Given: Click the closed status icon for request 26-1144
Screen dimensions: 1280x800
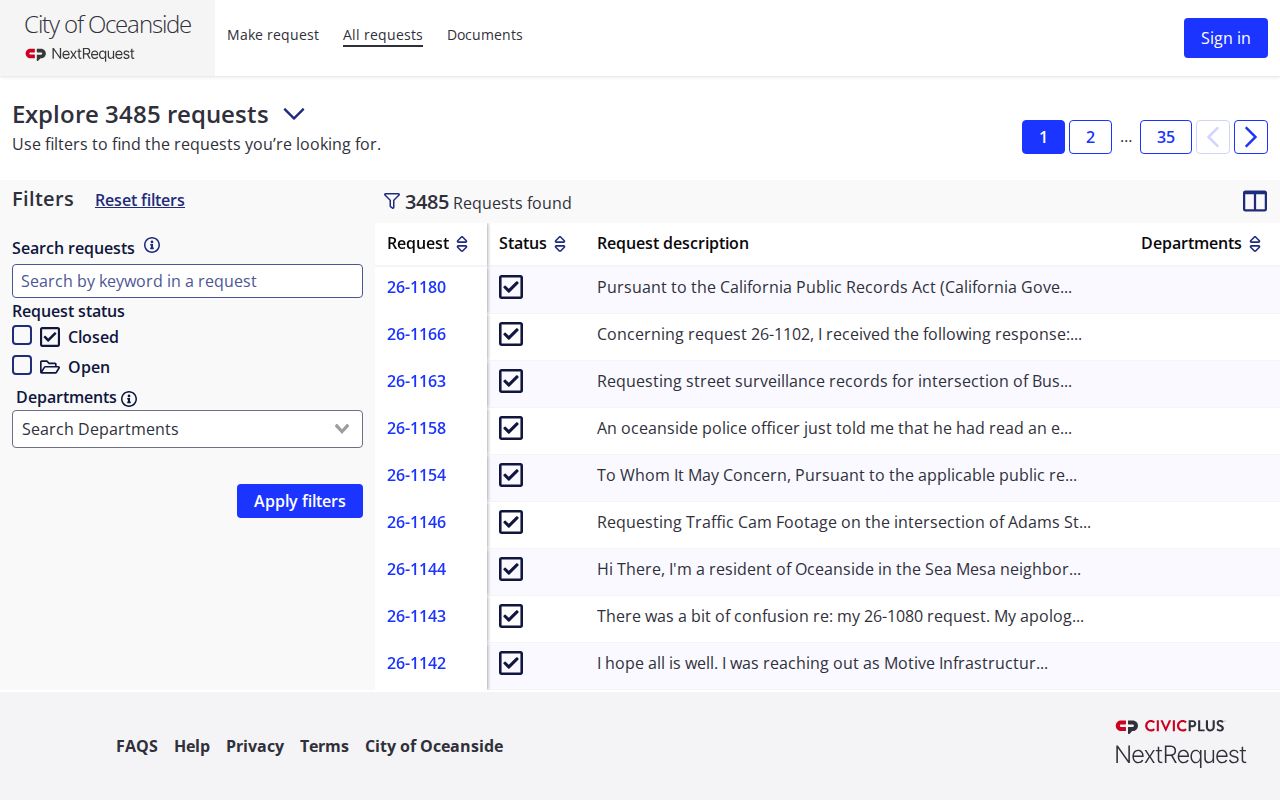Looking at the screenshot, I should pos(511,569).
